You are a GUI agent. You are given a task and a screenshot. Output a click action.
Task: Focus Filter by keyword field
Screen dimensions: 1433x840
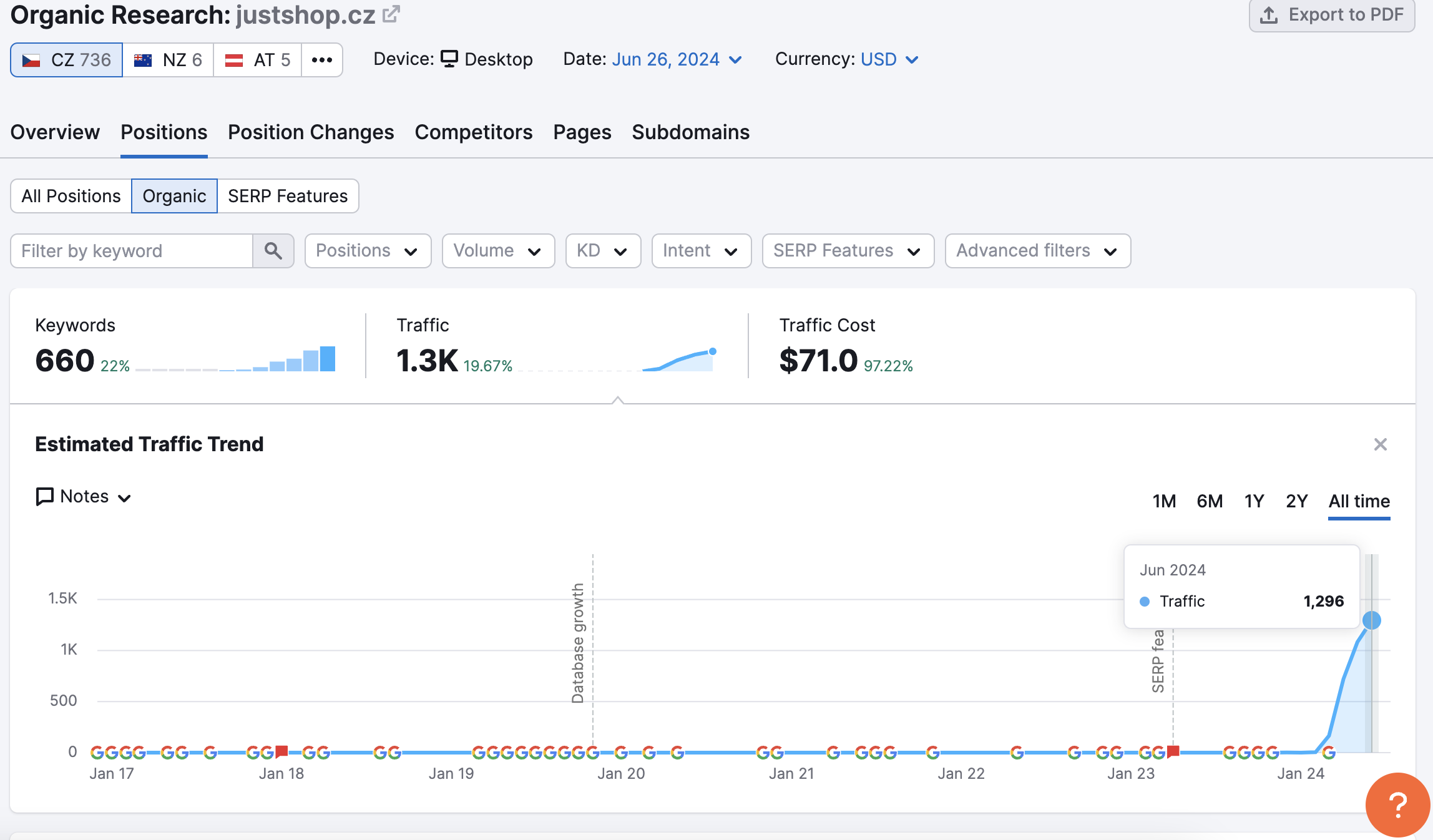click(x=132, y=251)
